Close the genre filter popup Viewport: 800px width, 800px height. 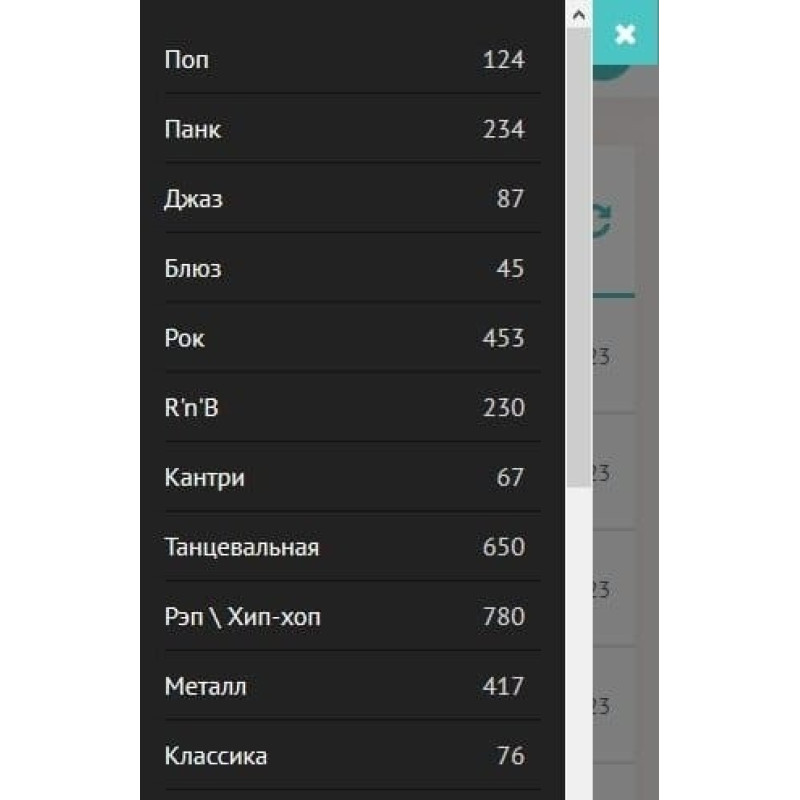pyautogui.click(x=625, y=33)
